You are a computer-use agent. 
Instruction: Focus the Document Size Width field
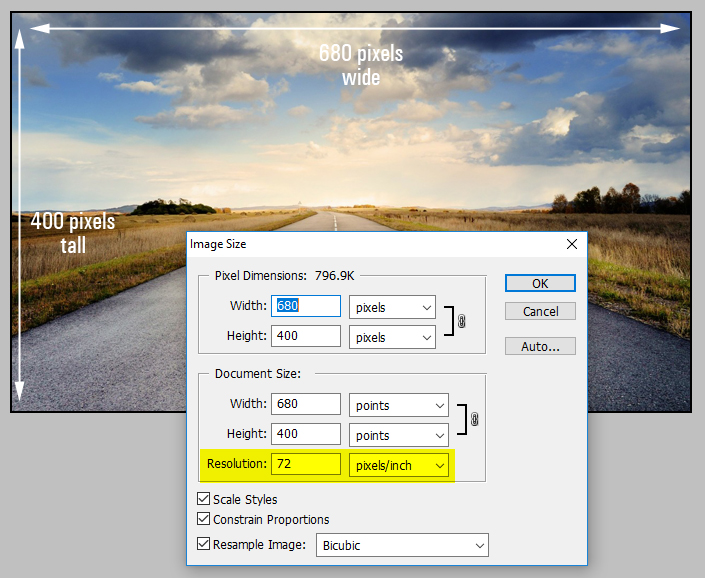click(306, 404)
